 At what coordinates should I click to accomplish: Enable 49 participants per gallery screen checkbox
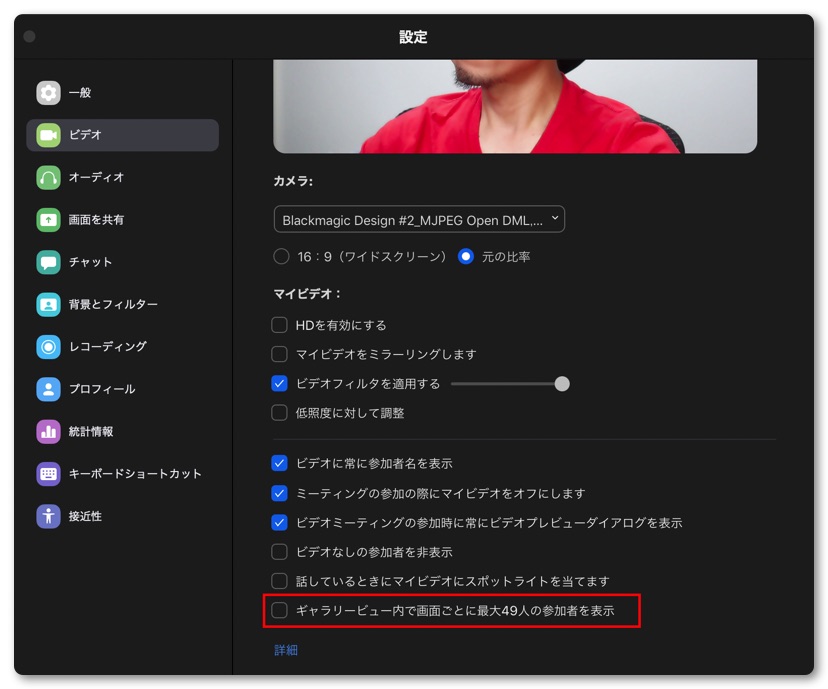pos(280,610)
